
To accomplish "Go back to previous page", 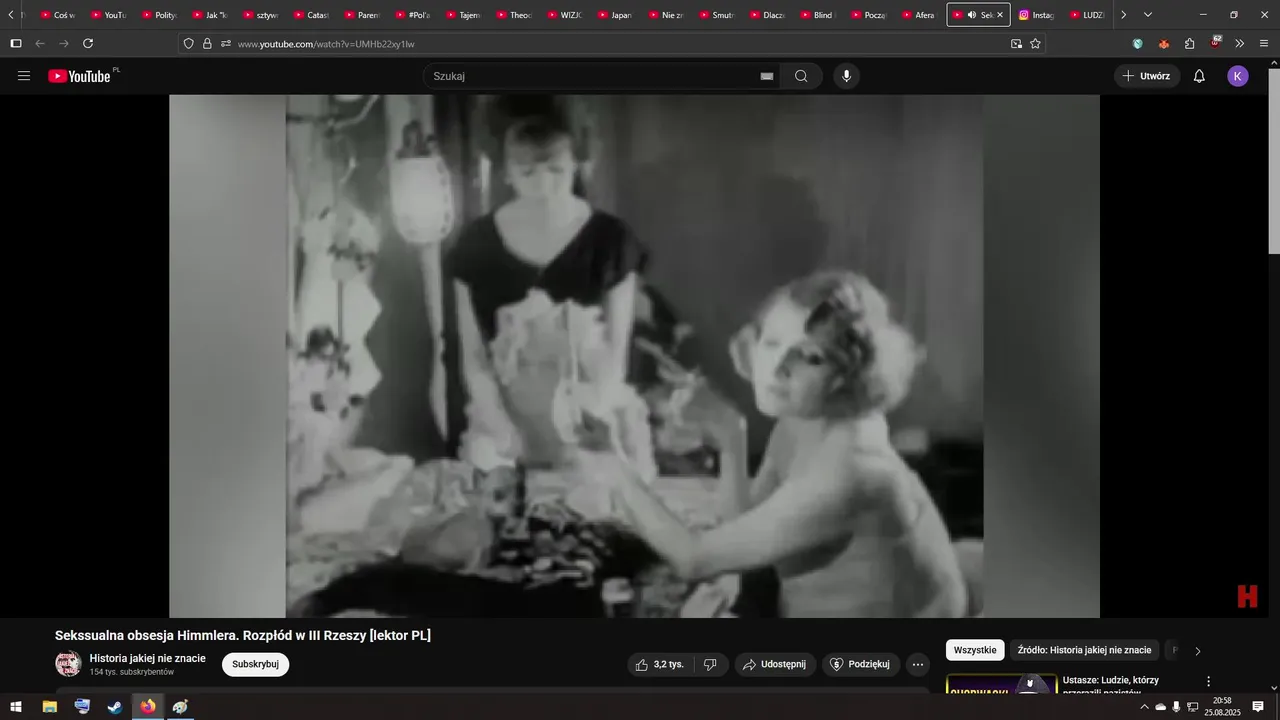I will 40,43.
